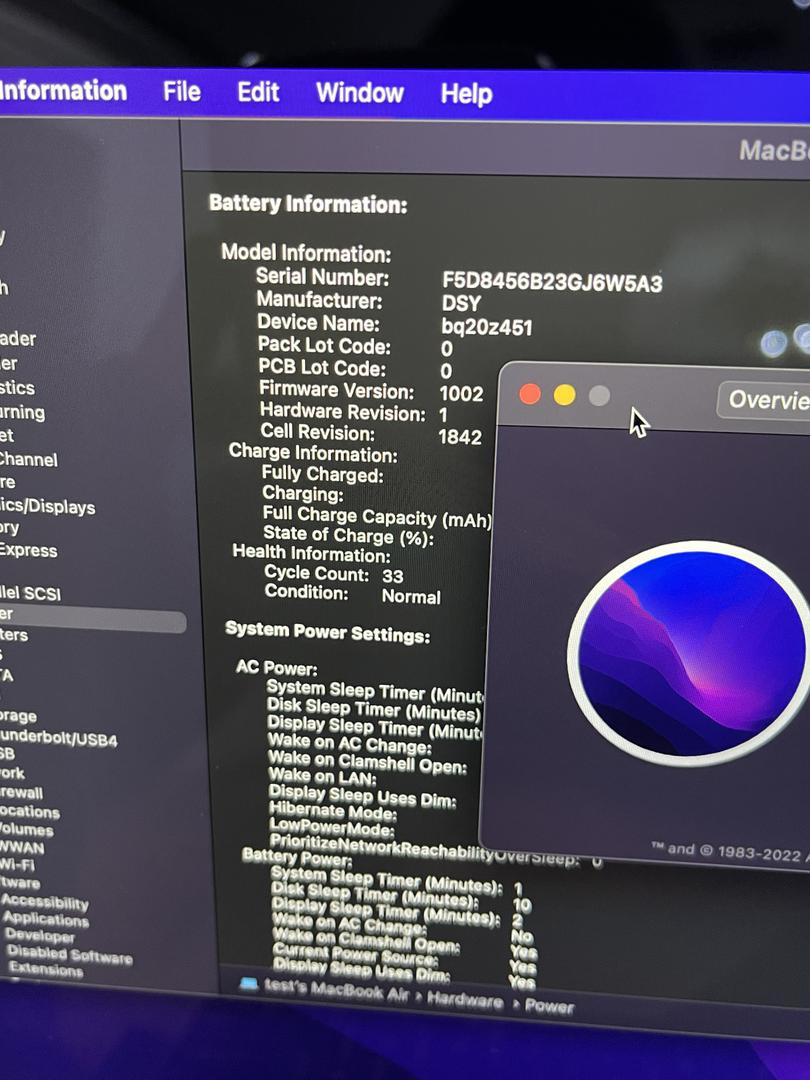
Task: Click the LowPowerMode label
Action: pos(331,827)
